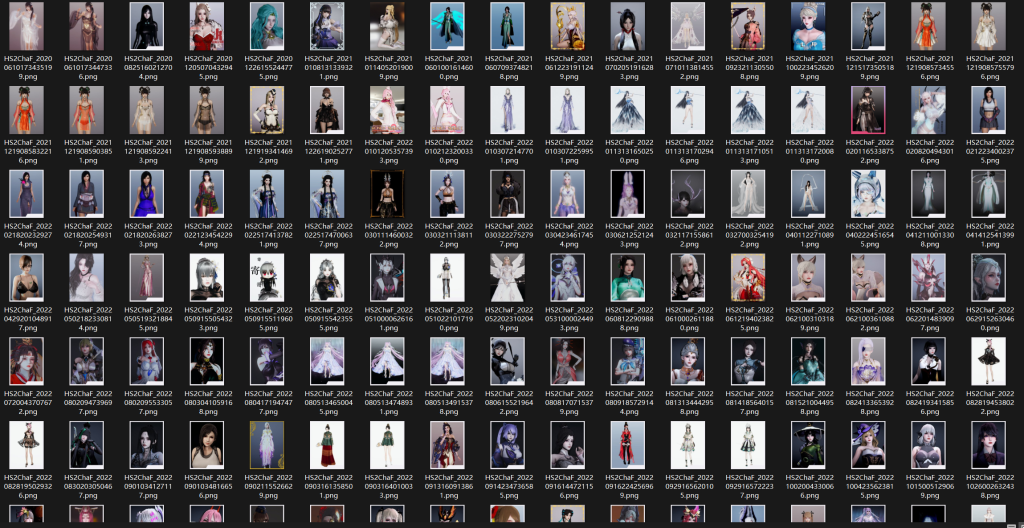This screenshot has height=528, width=1024.
Task: Open pink-haired character file HS2ChaF_20220101205357393.png
Action: click(x=387, y=111)
